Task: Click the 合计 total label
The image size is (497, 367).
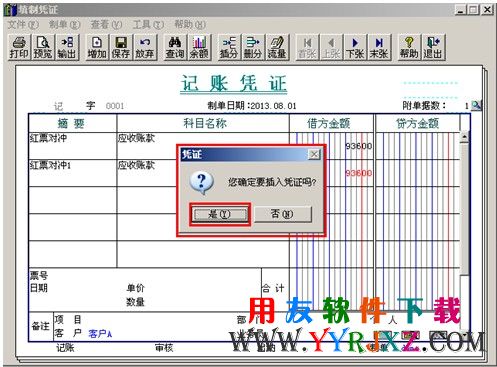Action: [x=273, y=288]
